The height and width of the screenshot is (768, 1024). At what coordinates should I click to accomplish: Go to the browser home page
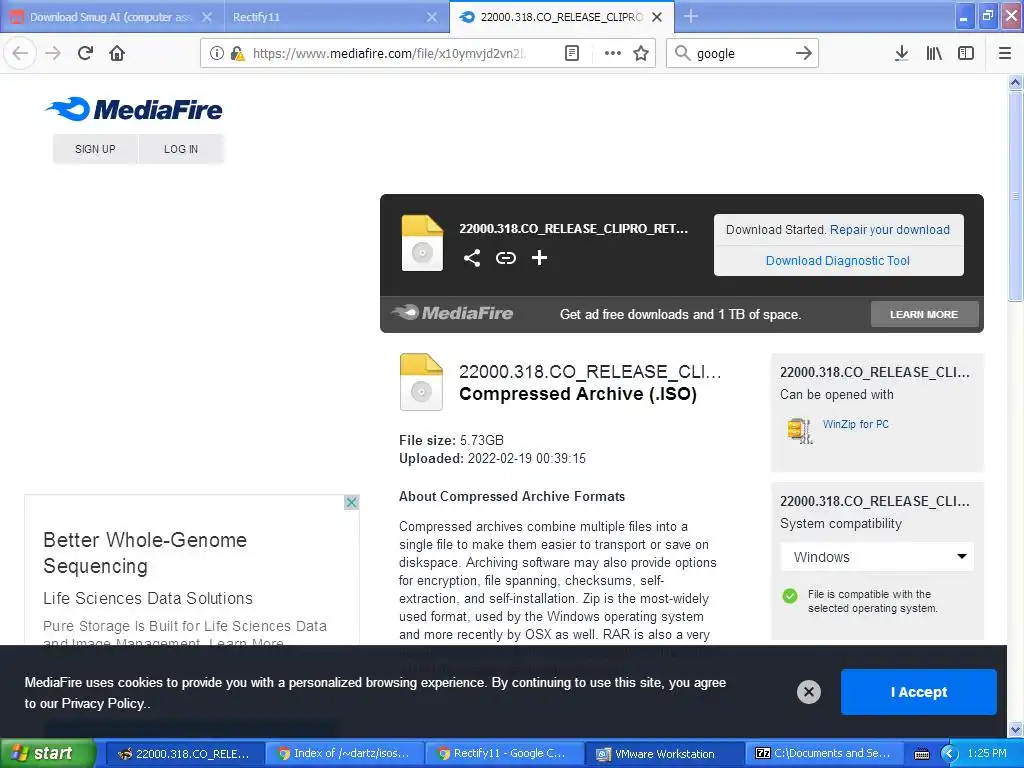tap(117, 53)
